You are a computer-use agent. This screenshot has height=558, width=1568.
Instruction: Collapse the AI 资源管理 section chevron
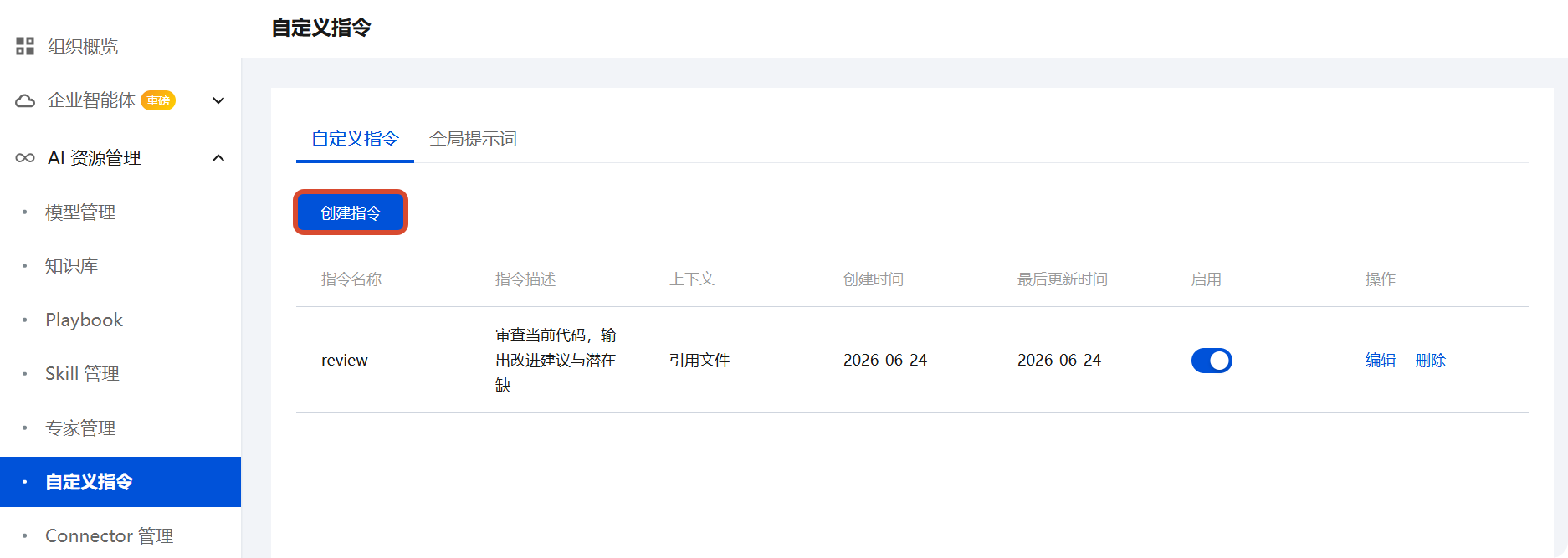click(218, 157)
